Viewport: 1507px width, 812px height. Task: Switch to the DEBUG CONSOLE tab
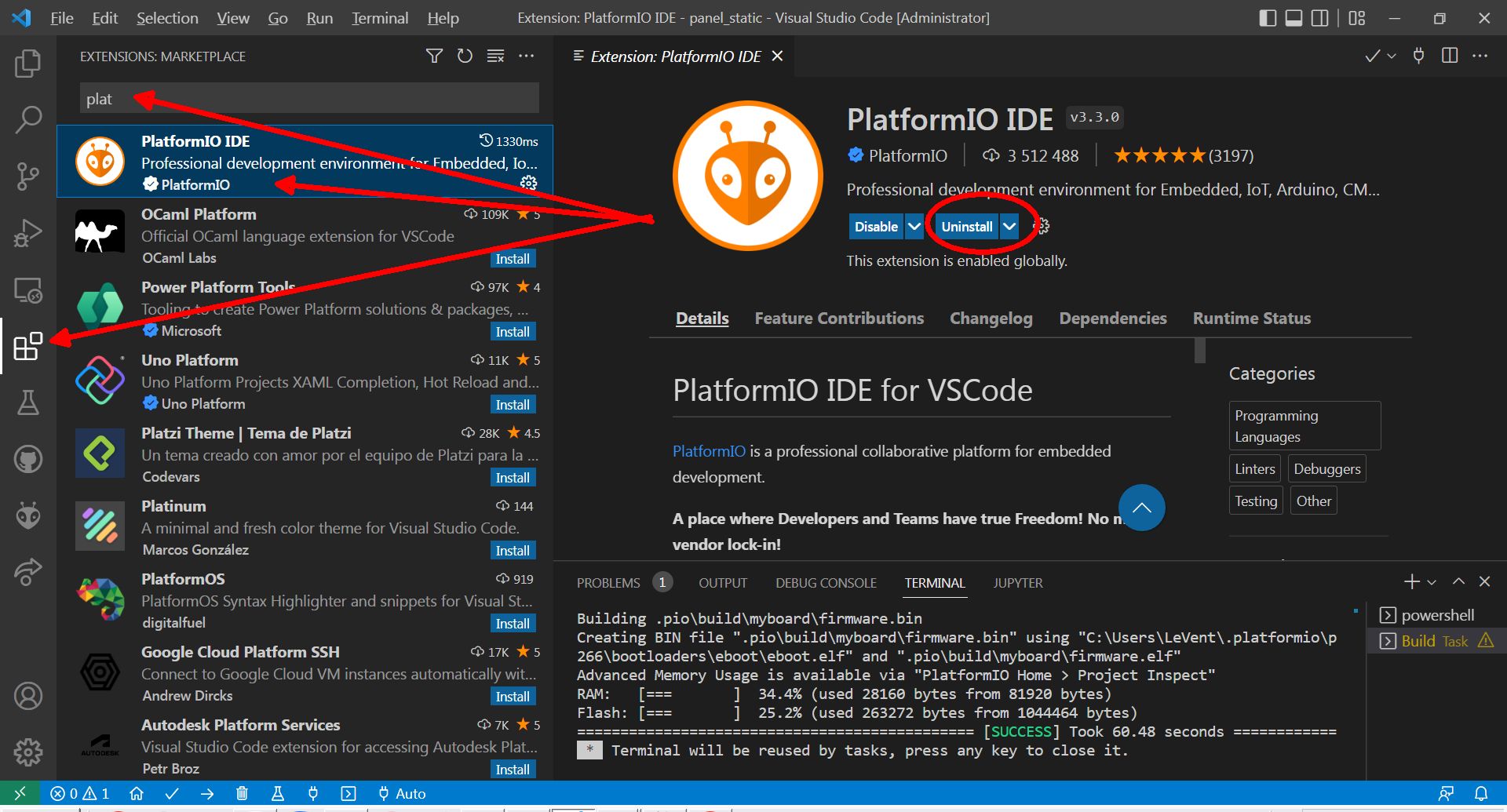click(x=826, y=583)
